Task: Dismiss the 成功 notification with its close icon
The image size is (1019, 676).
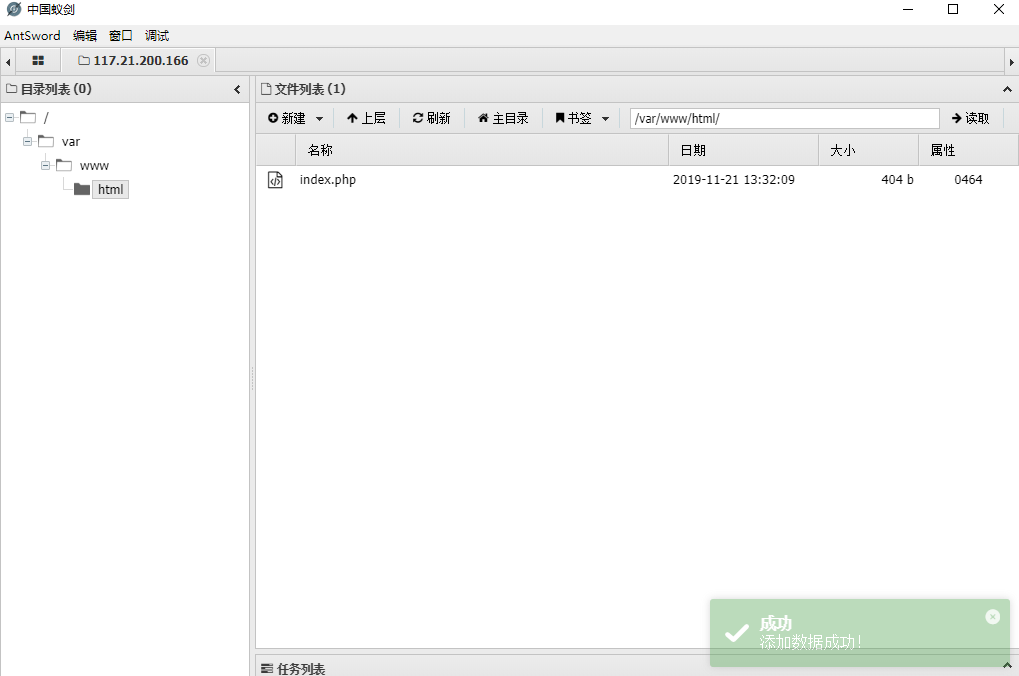Action: [992, 617]
